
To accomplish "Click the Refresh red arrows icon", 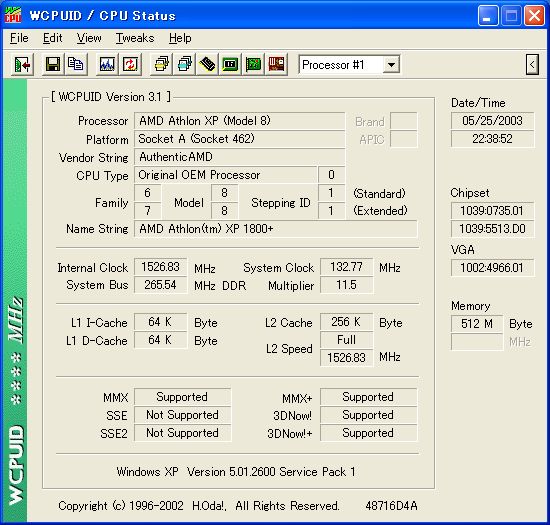I will point(130,65).
